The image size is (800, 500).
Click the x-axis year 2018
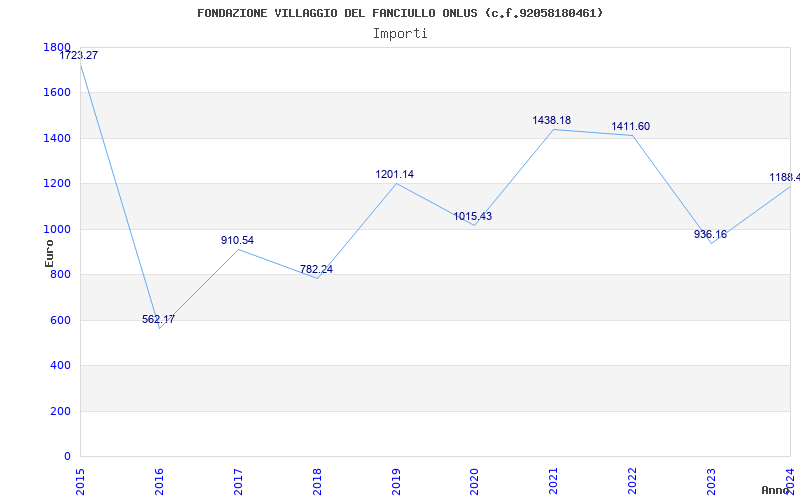[x=317, y=481]
